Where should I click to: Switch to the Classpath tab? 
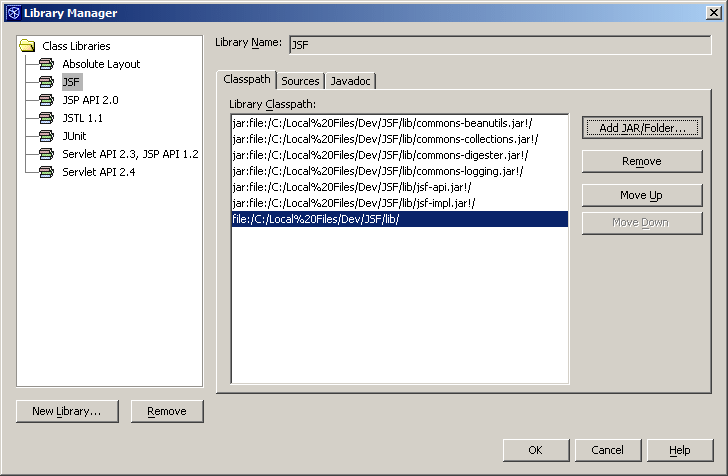tap(247, 79)
